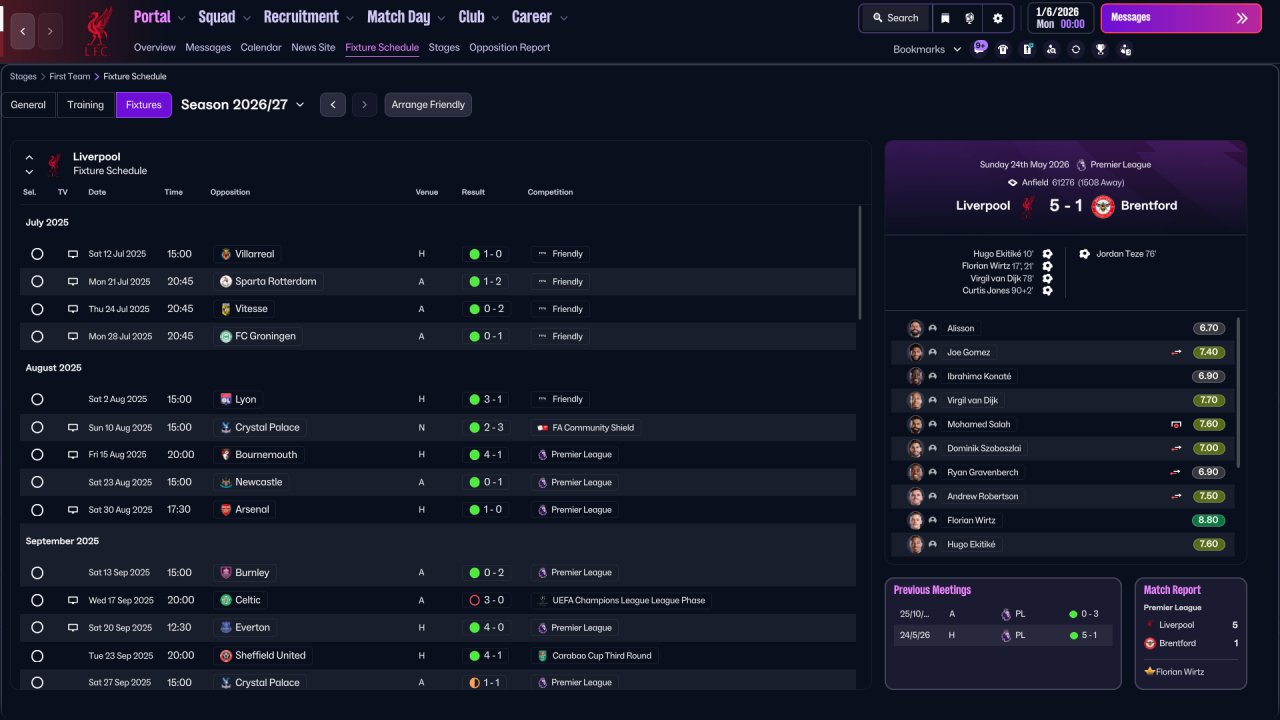Go forward with the right navigation arrow
Image resolution: width=1280 pixels, height=720 pixels.
[x=50, y=31]
